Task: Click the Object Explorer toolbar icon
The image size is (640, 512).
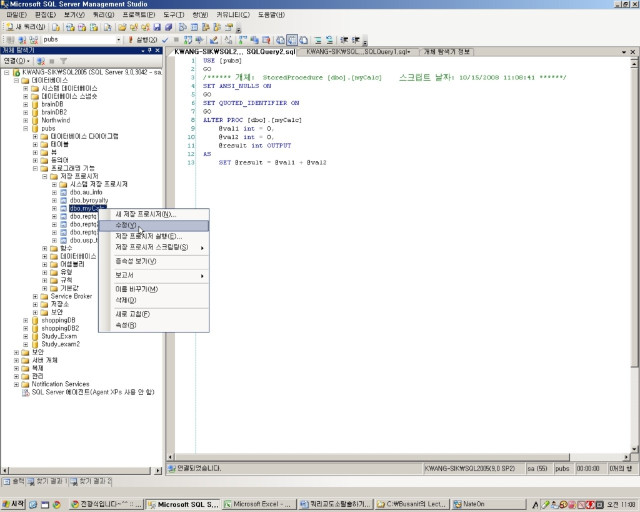Action: tap(206, 27)
